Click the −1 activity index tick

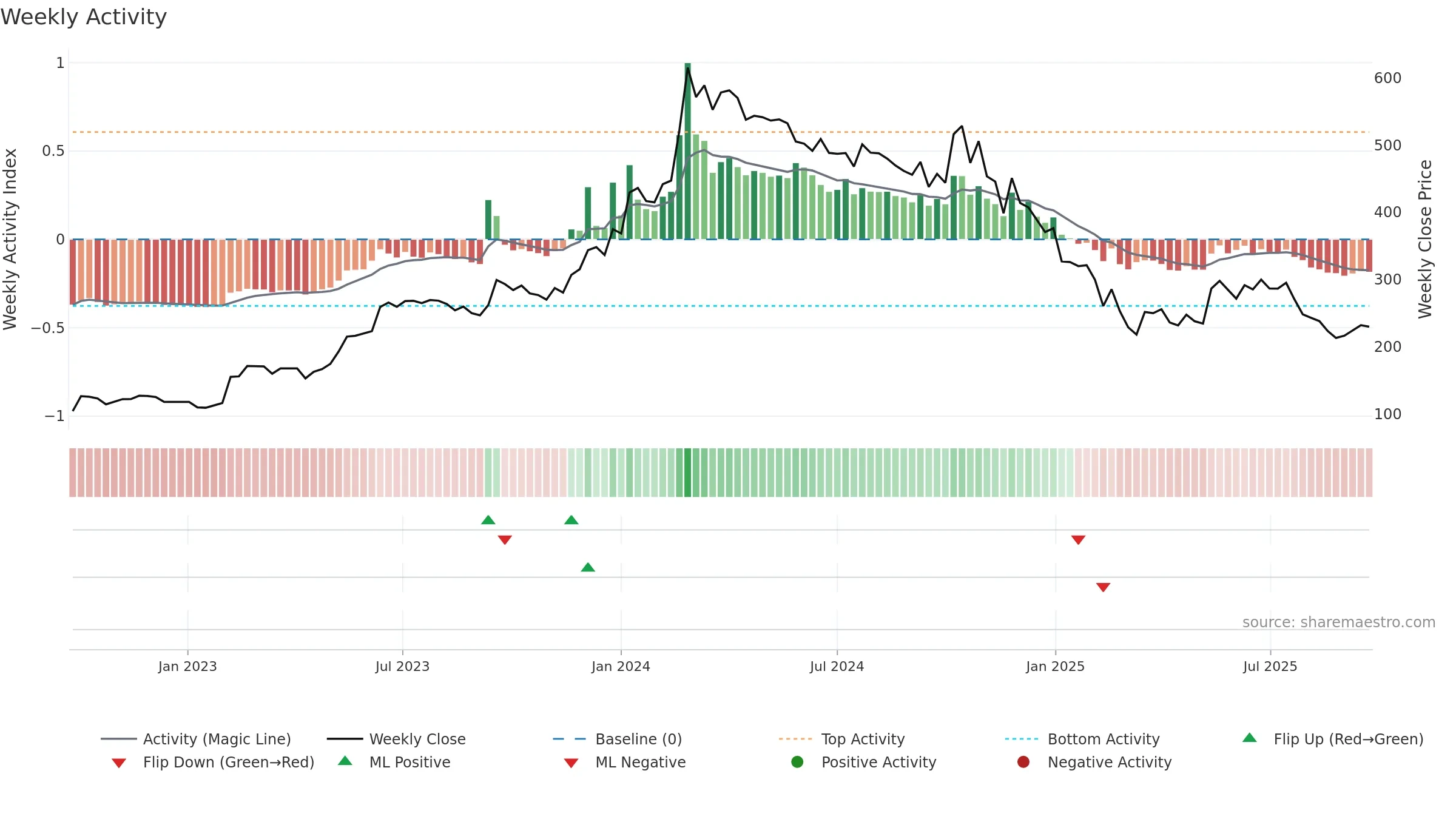[54, 416]
